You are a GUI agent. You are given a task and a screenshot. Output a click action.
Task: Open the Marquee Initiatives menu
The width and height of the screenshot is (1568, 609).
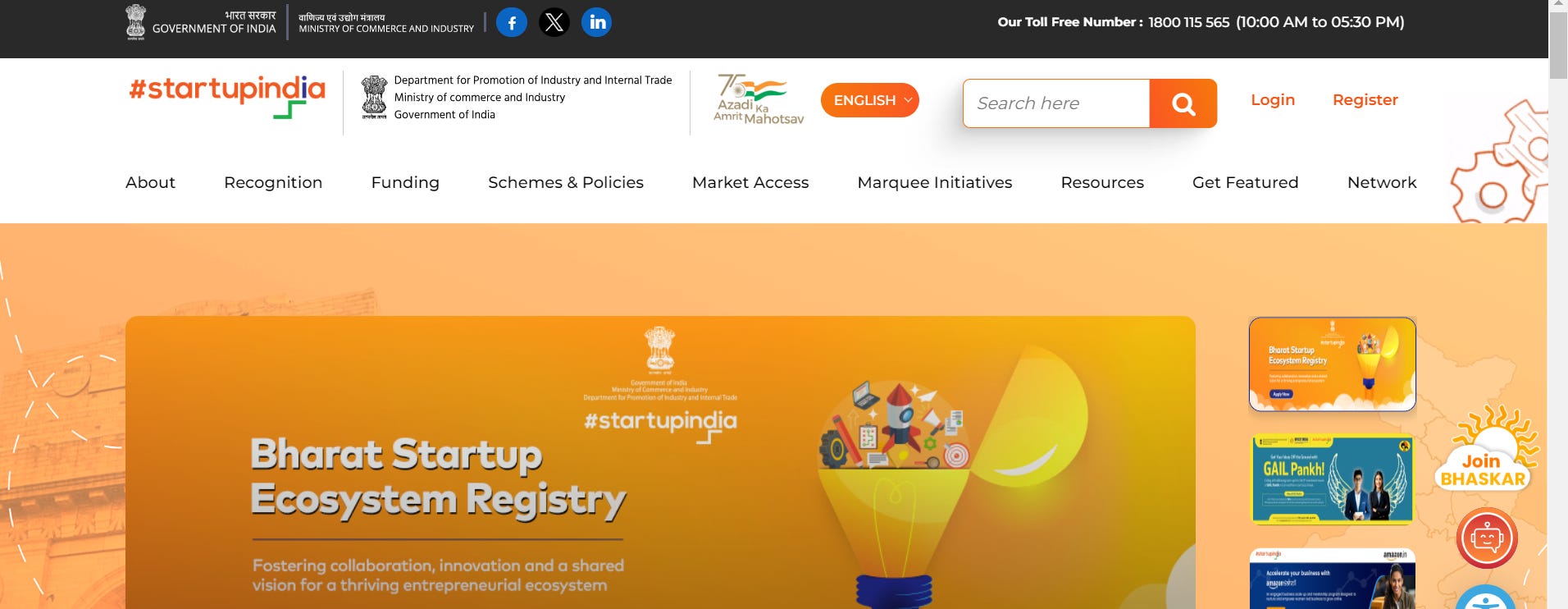pyautogui.click(x=935, y=182)
